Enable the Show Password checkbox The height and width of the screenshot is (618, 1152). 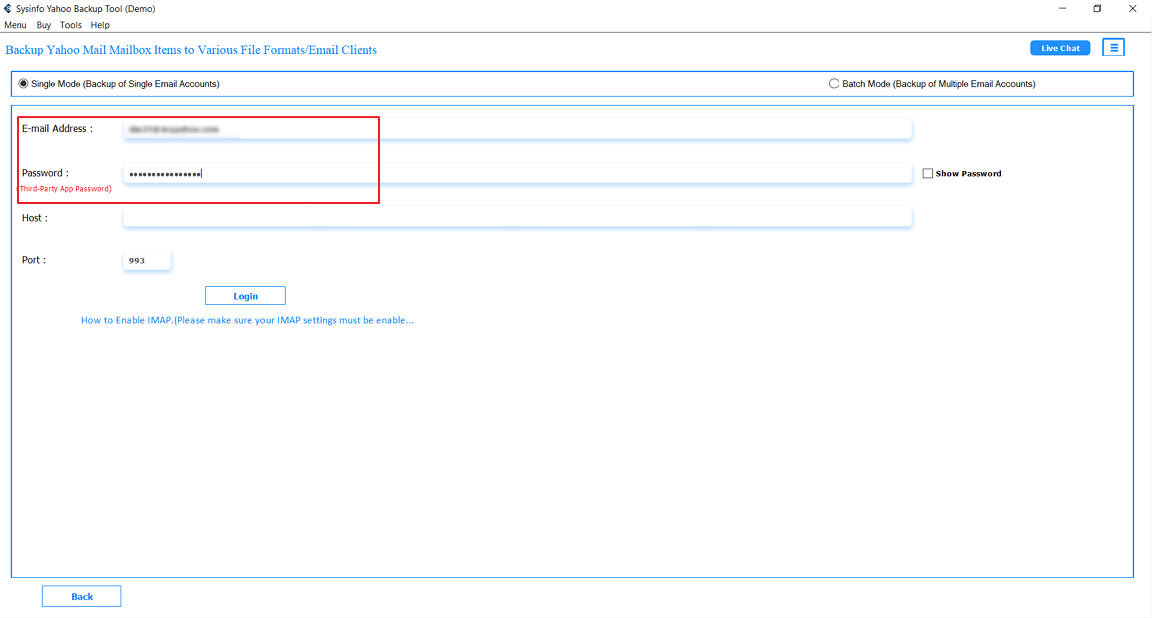928,173
